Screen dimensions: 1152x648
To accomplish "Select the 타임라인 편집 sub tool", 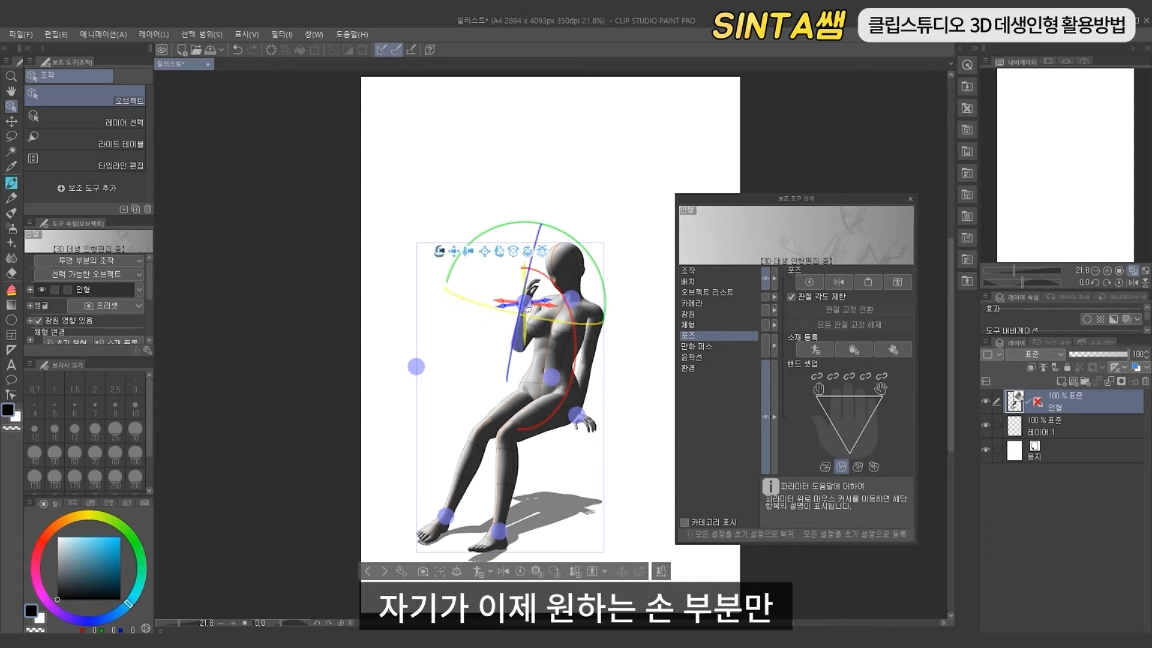I will coord(85,161).
